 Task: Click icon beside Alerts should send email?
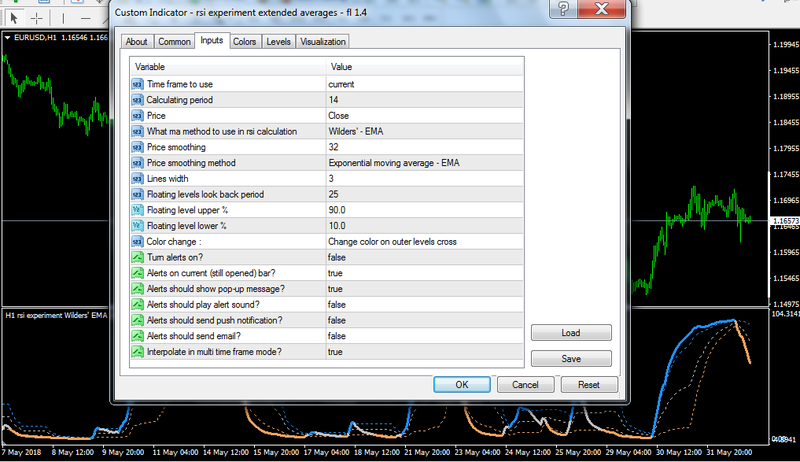point(137,336)
